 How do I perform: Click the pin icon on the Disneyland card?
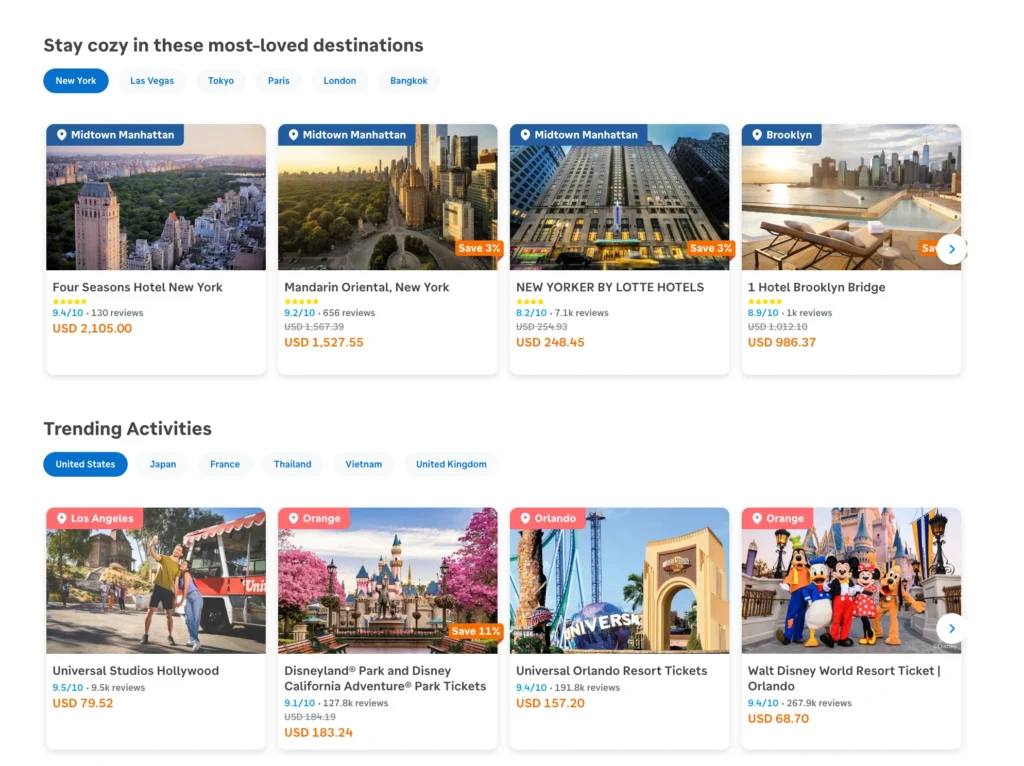[293, 518]
